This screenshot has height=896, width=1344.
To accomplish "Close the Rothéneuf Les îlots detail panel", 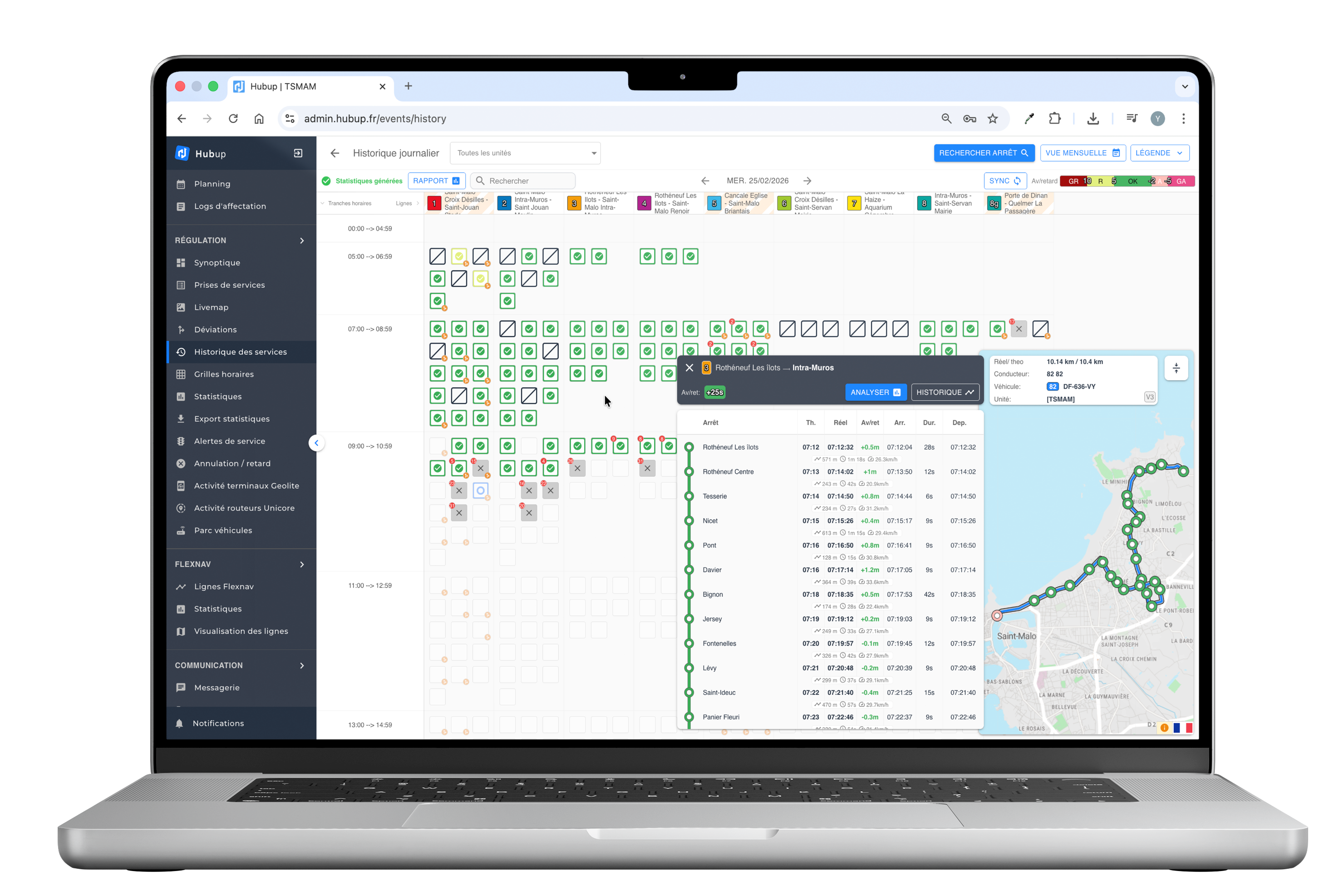I will pyautogui.click(x=689, y=368).
